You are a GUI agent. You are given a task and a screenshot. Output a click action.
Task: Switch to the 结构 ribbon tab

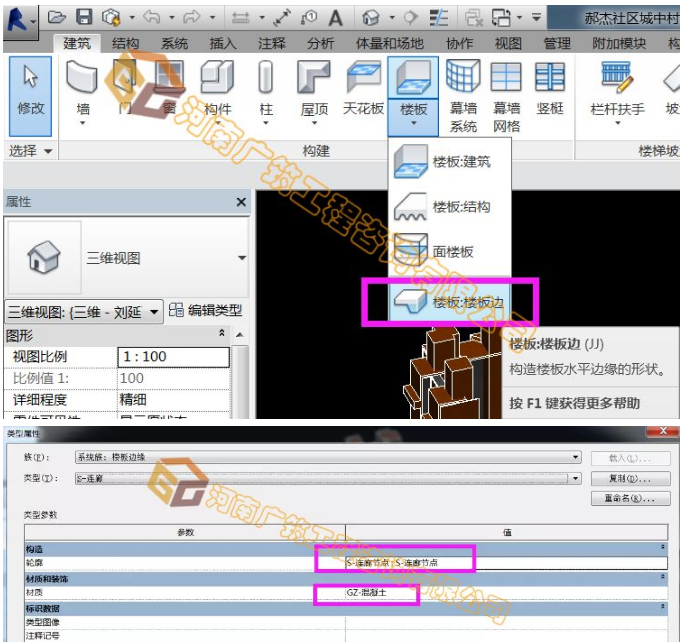pos(125,43)
